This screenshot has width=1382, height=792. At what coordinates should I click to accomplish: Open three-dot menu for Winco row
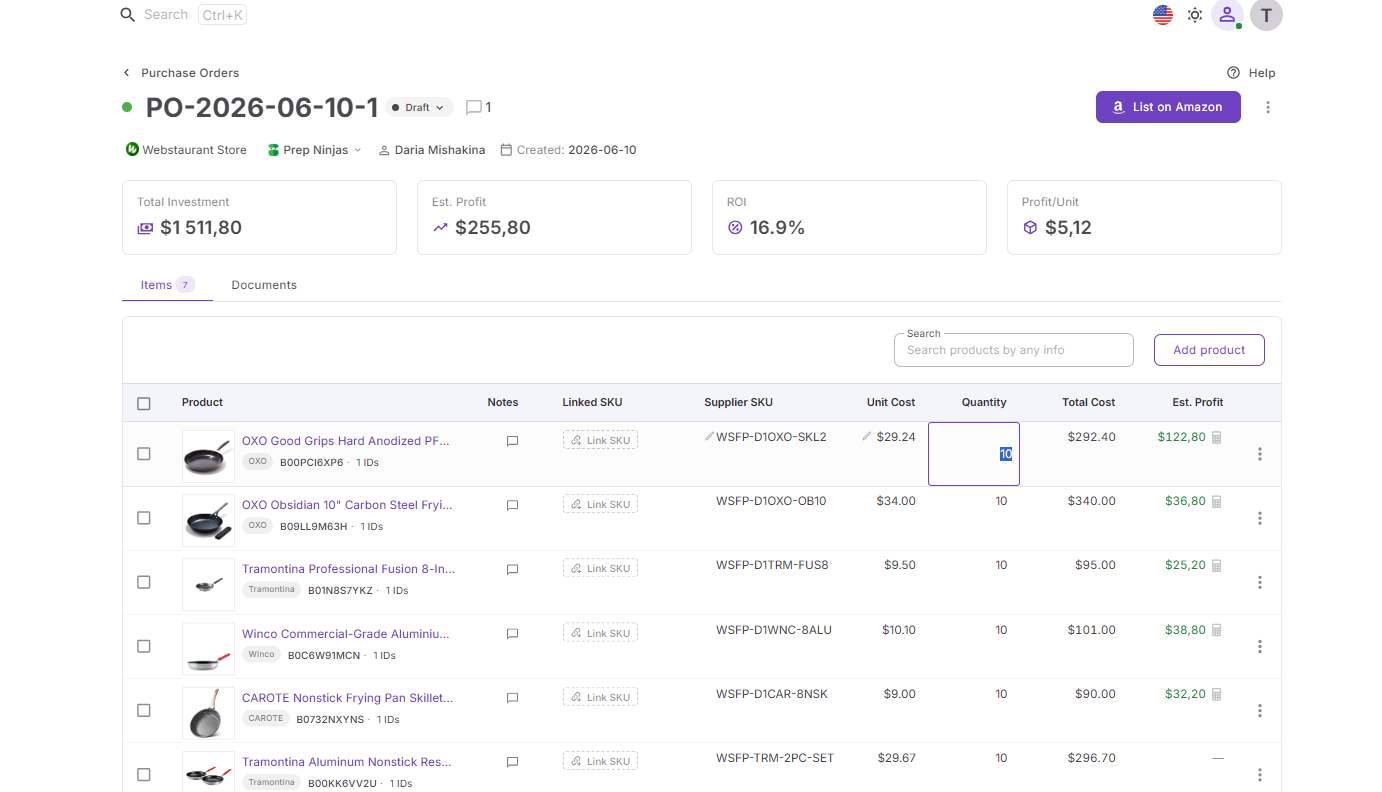[x=1260, y=646]
